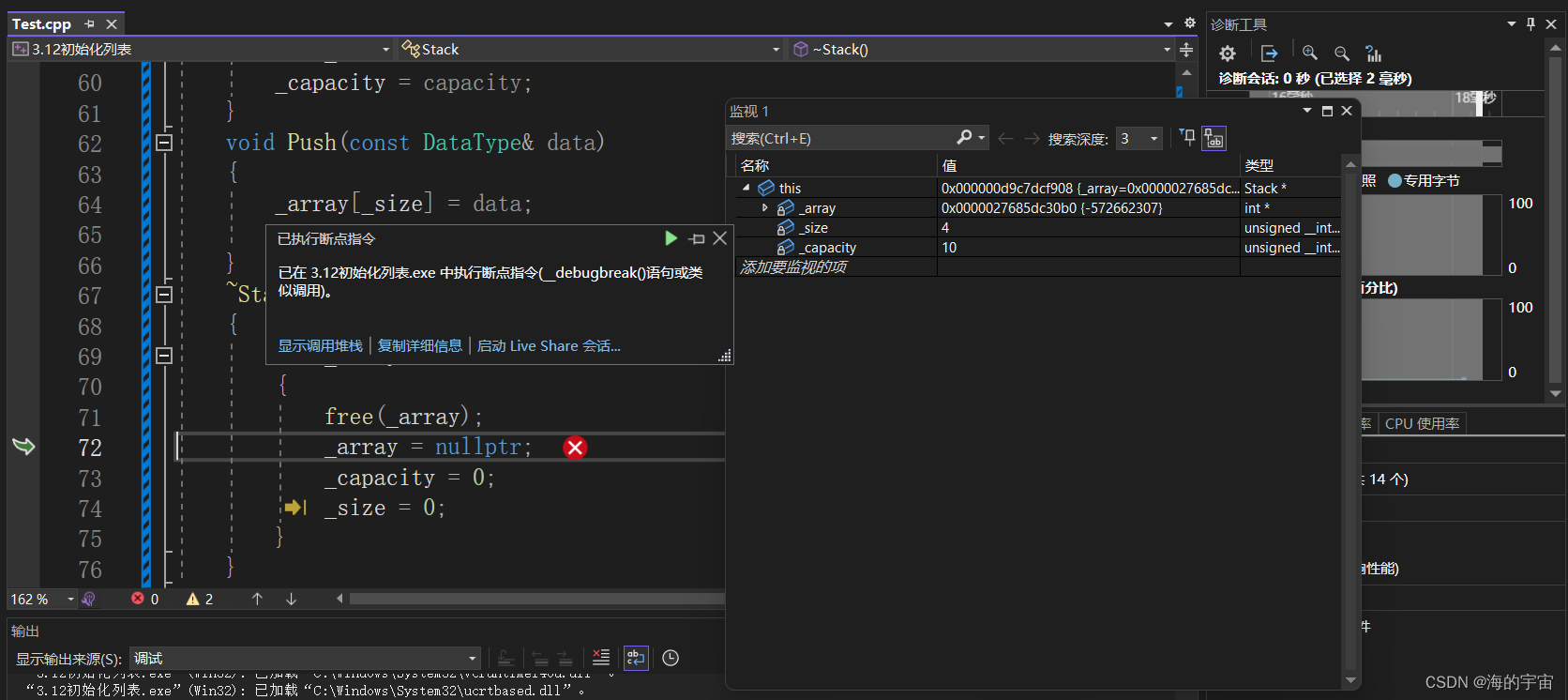Image resolution: width=1568 pixels, height=700 pixels.
Task: Pin the Test.cpp tab
Action: (90, 24)
